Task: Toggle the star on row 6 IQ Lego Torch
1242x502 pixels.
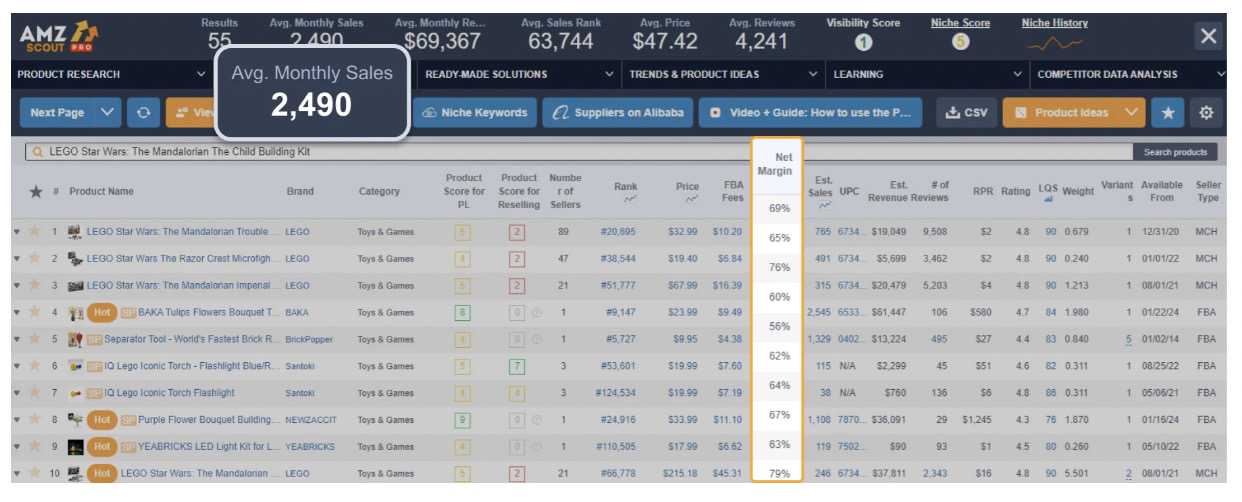Action: 34,366
